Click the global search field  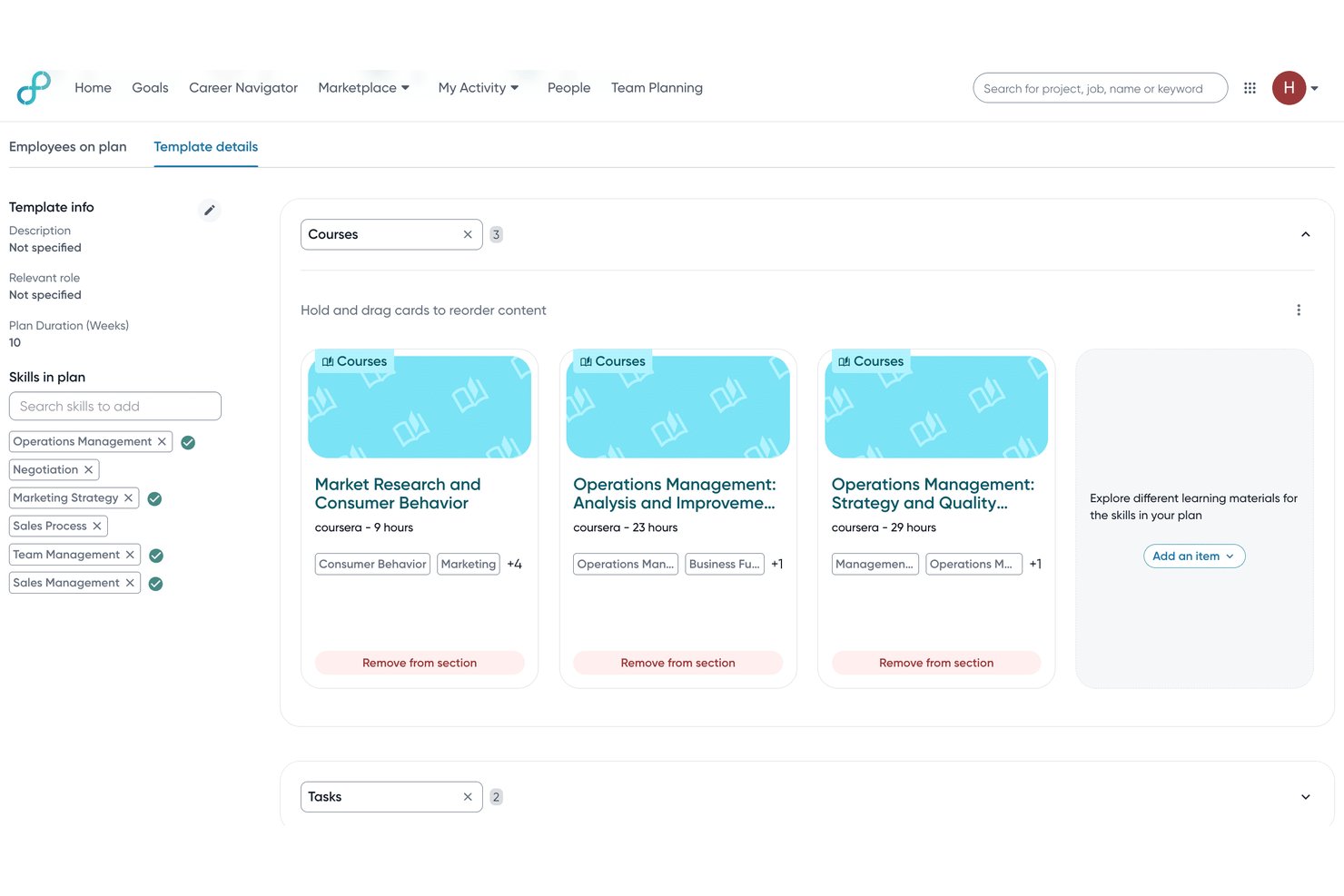[x=1100, y=88]
